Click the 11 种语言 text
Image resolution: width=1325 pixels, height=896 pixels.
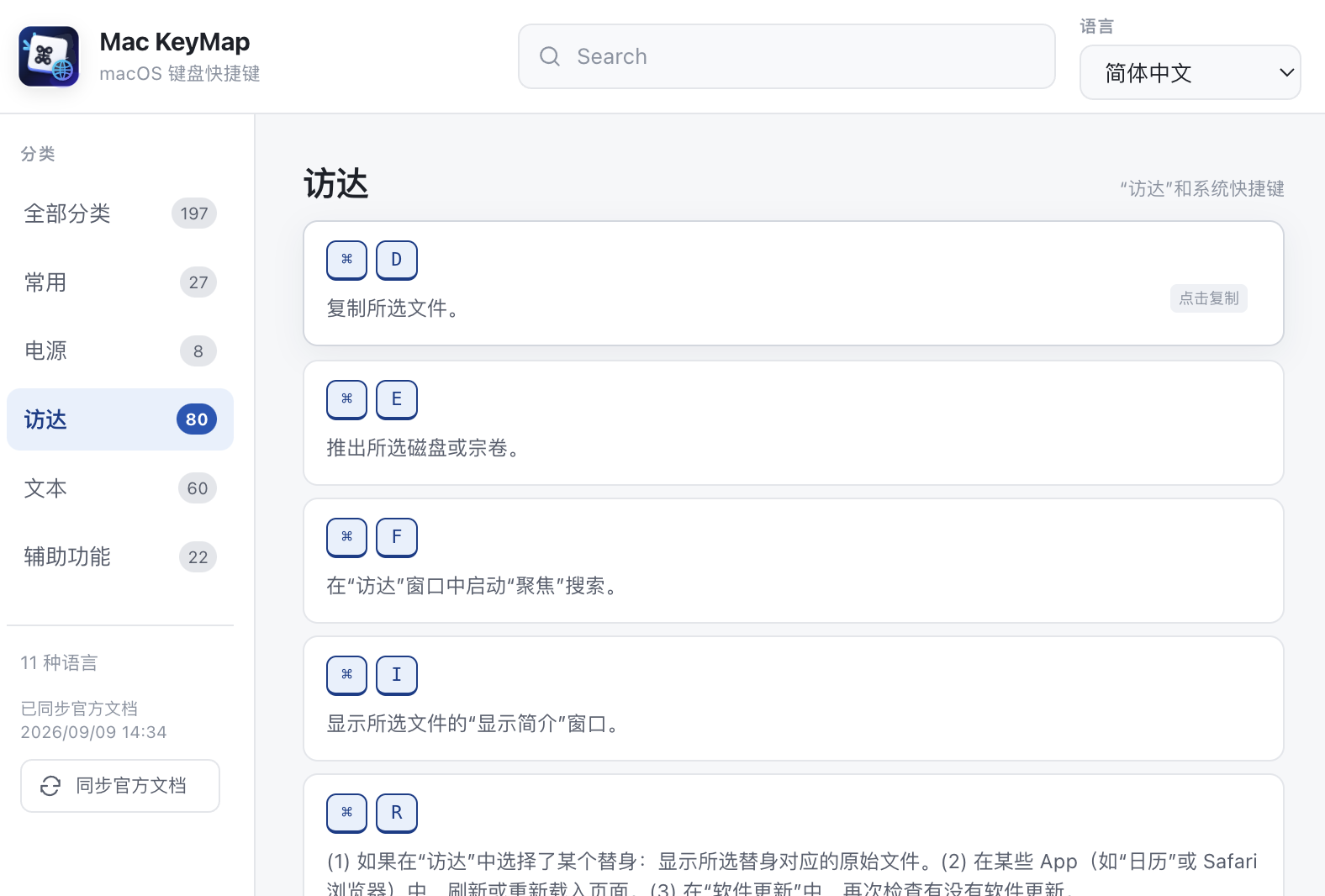point(59,663)
